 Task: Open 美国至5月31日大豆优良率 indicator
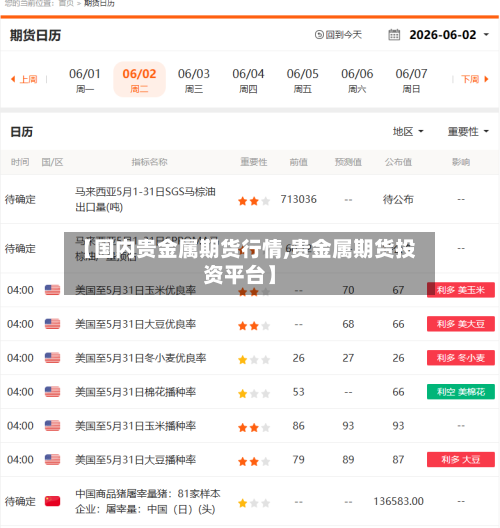[x=135, y=324]
